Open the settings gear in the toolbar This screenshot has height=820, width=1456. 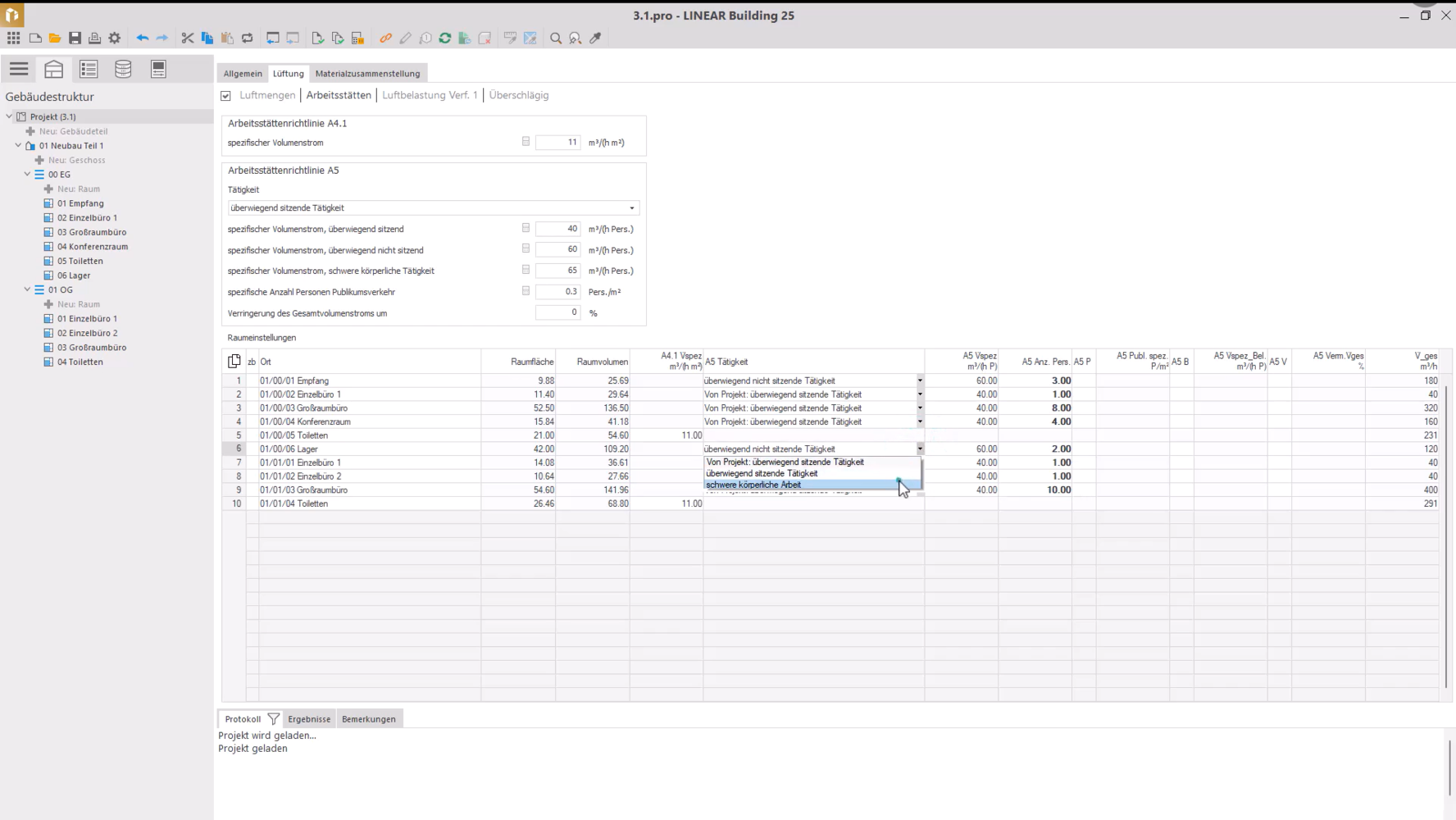(115, 38)
